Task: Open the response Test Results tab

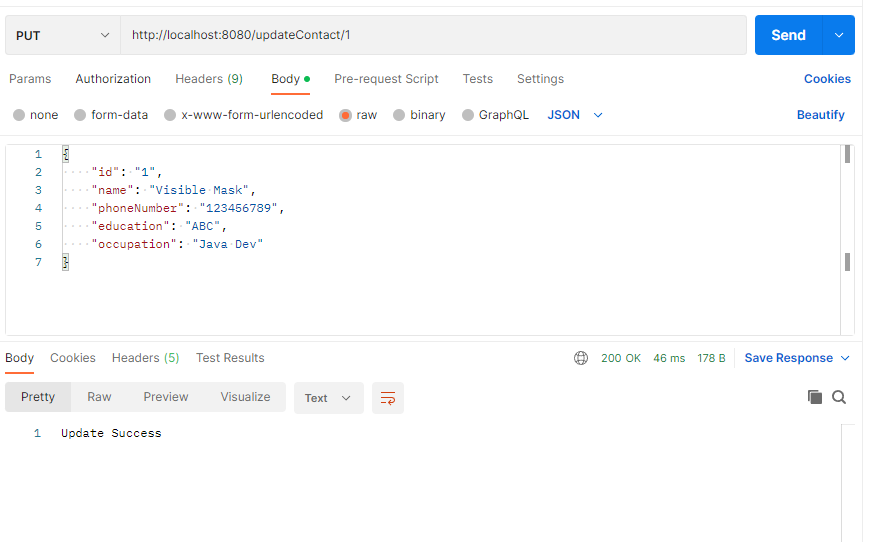Action: click(x=230, y=358)
